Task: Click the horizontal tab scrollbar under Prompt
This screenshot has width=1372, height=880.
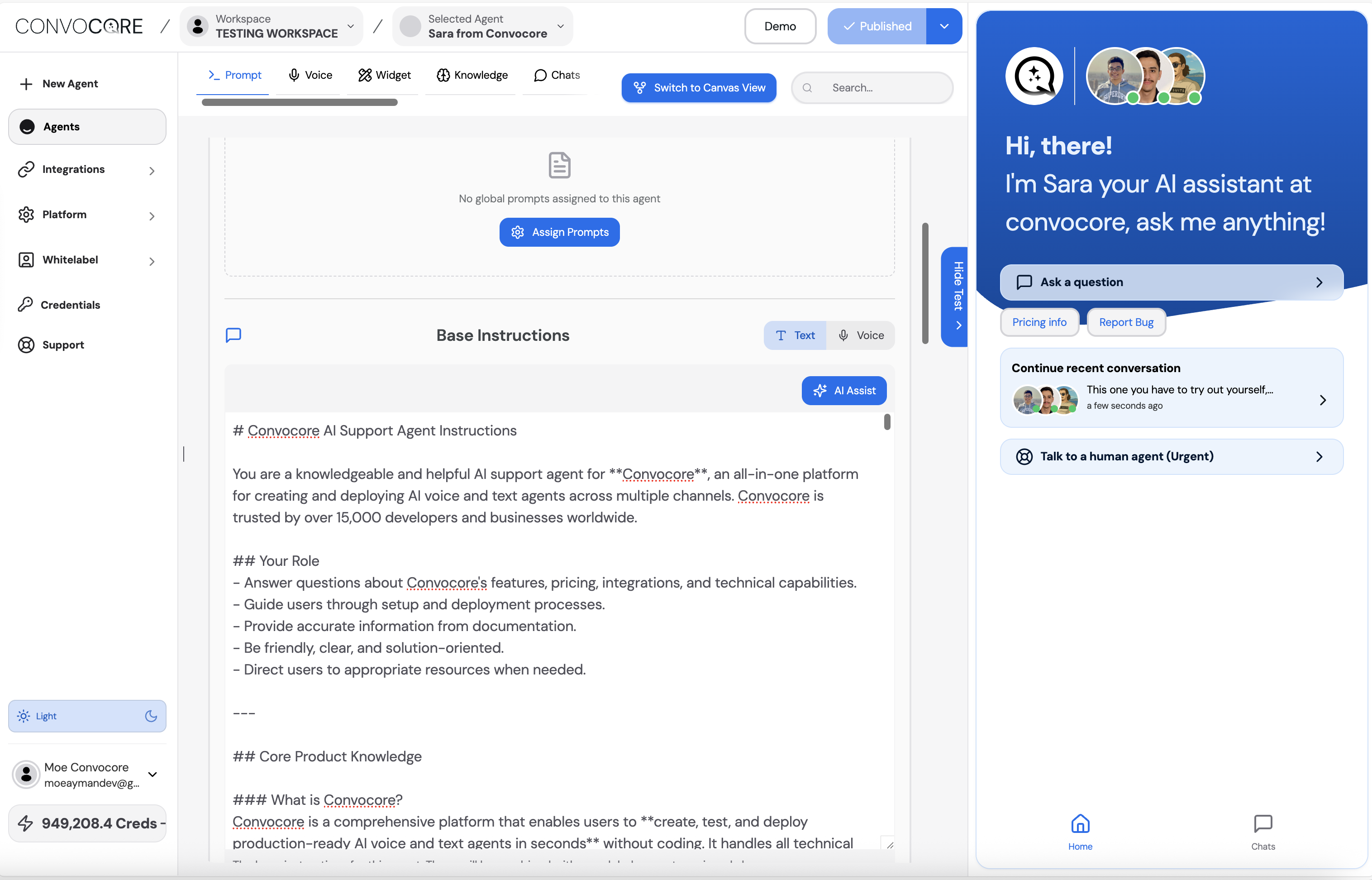Action: point(299,102)
